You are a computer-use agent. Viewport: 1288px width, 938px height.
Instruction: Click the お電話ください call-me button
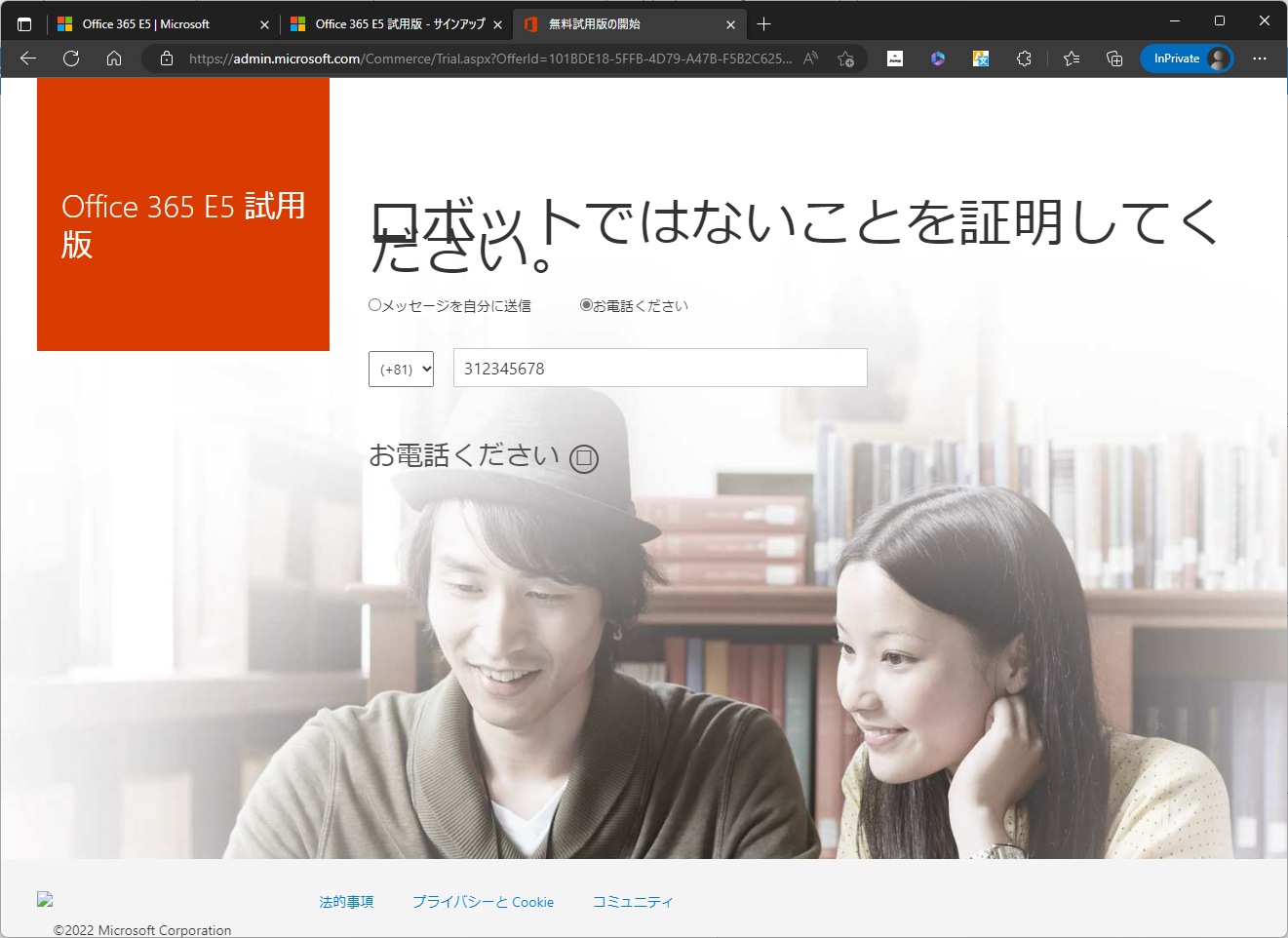tap(484, 456)
